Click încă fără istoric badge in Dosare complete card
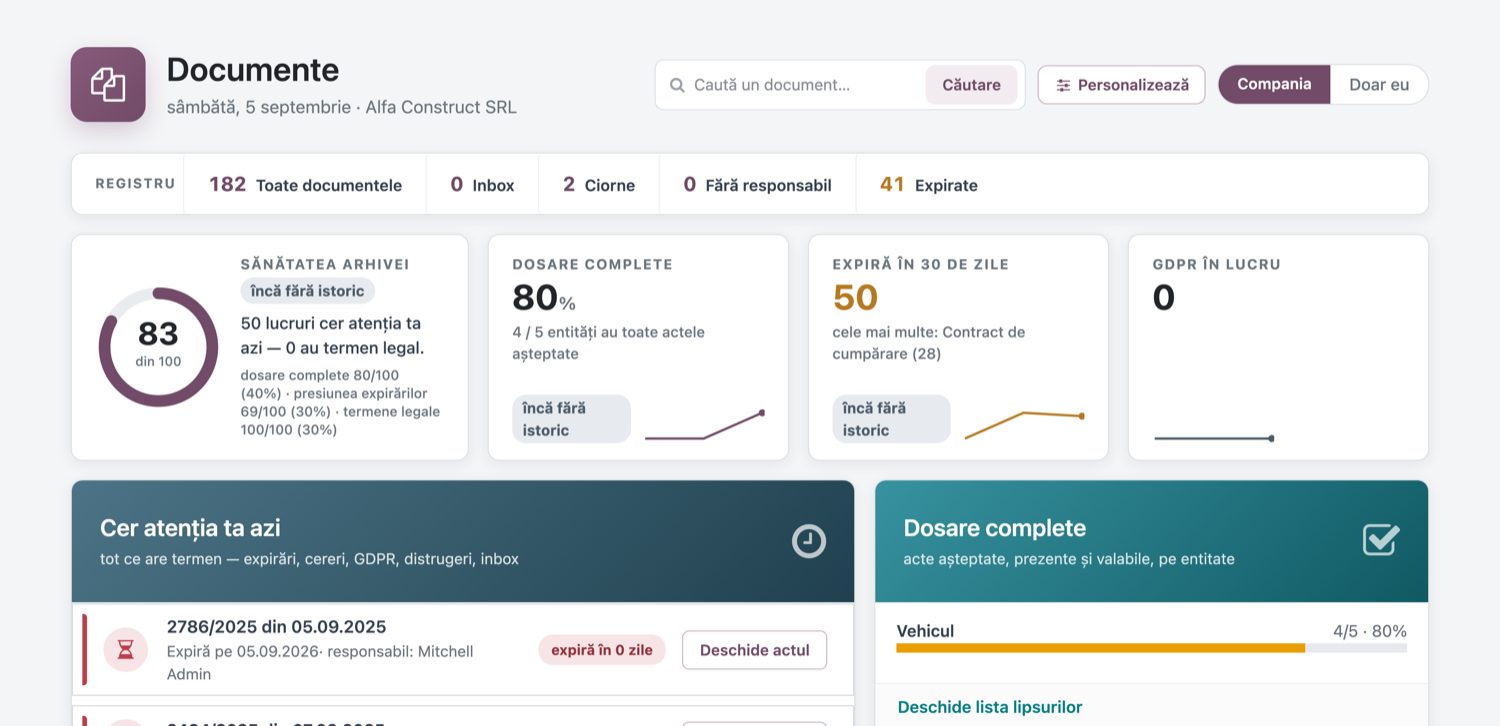 point(572,419)
